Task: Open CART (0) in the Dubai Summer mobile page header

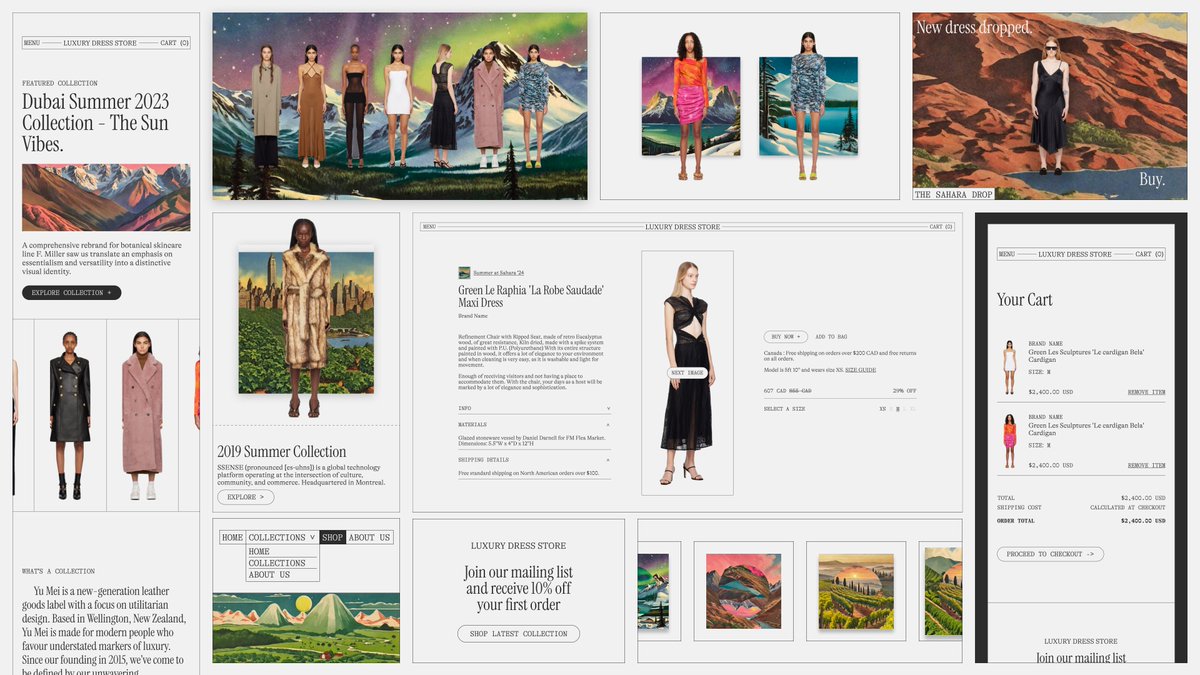Action: pyautogui.click(x=174, y=43)
